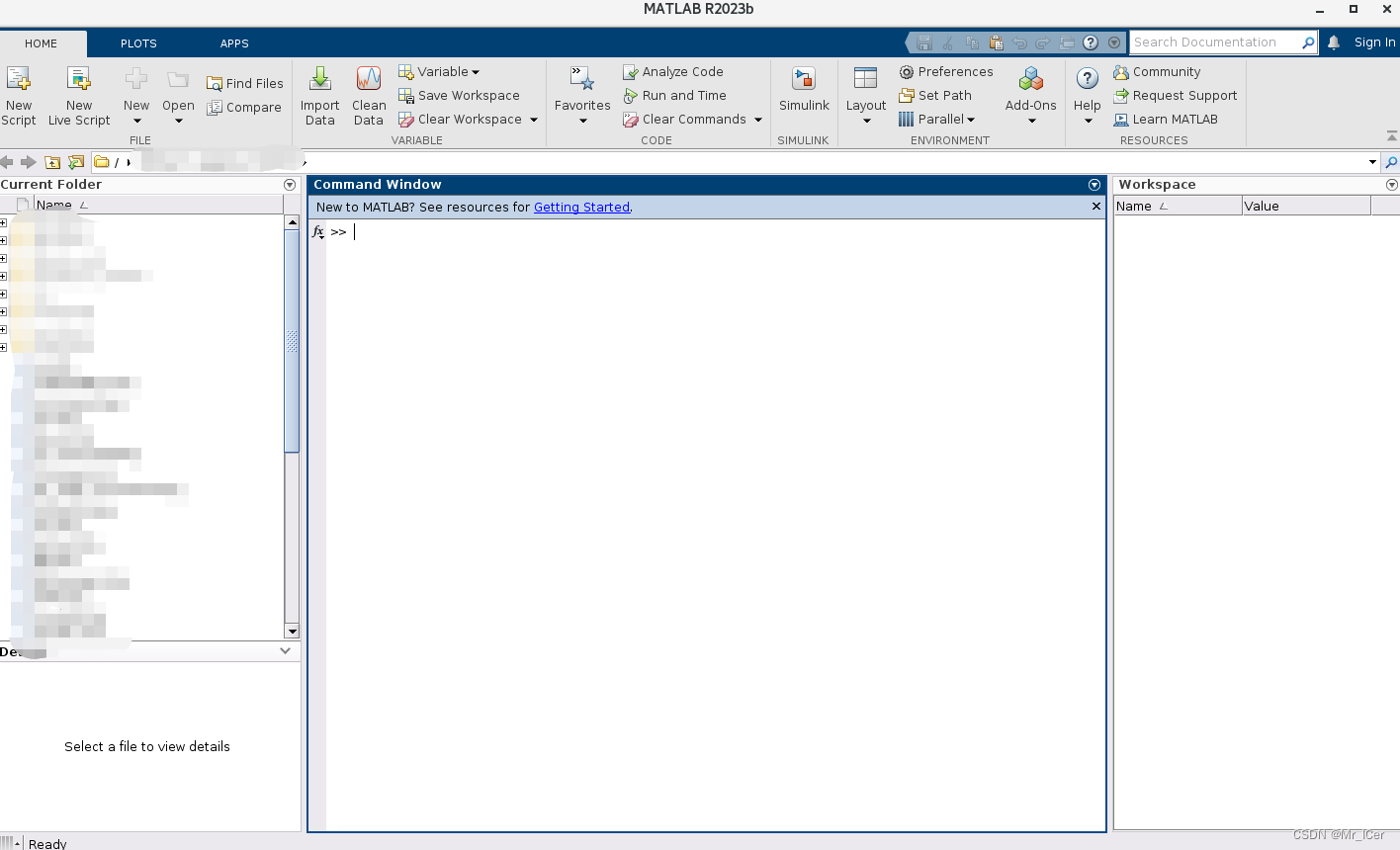Viewport: 1400px width, 850px height.
Task: Run Analyze Code
Action: (673, 71)
